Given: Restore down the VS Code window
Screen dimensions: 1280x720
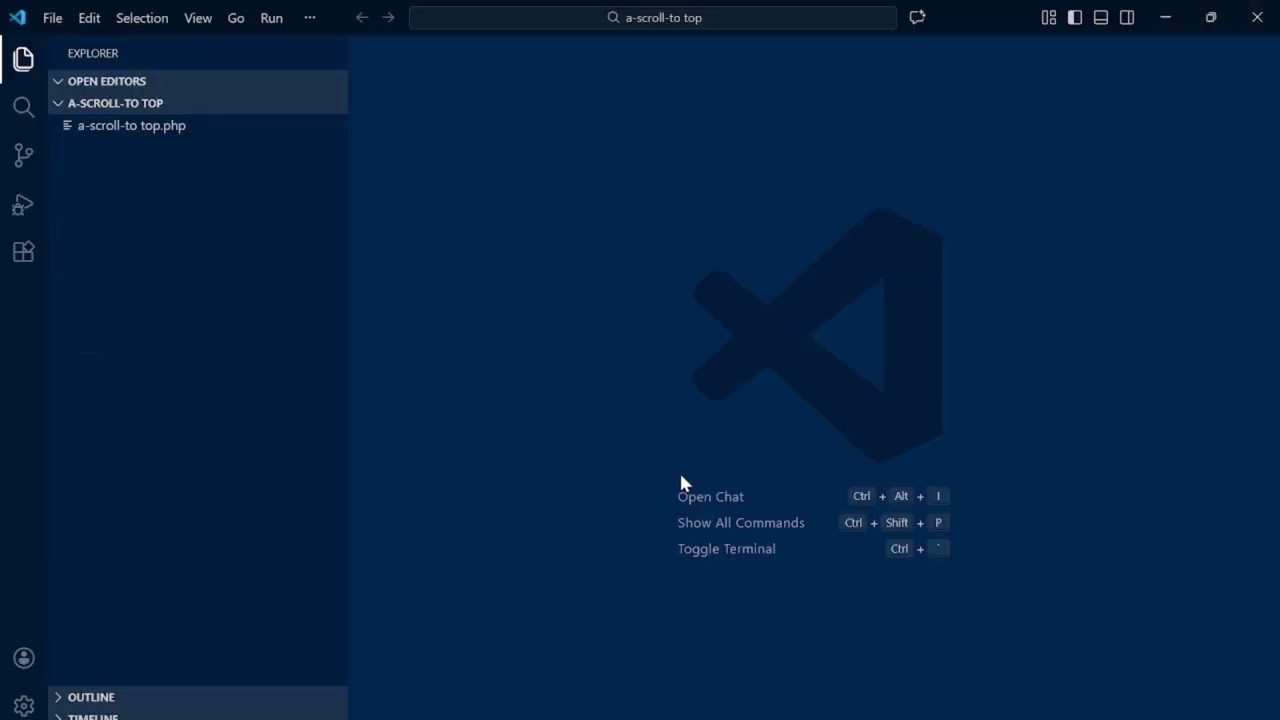Looking at the screenshot, I should coord(1211,18).
